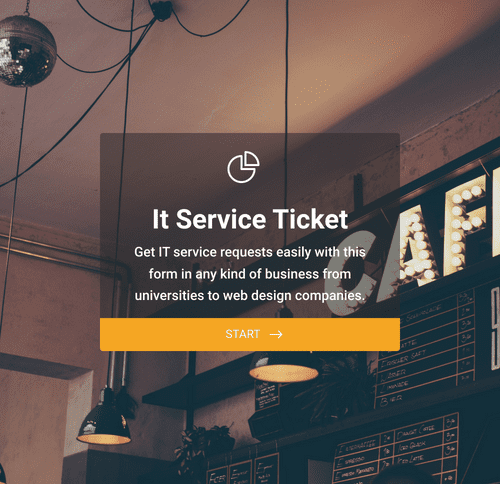This screenshot has width=500, height=484.
Task: Click the illuminated CAFE sign letter A
Action: tap(419, 248)
